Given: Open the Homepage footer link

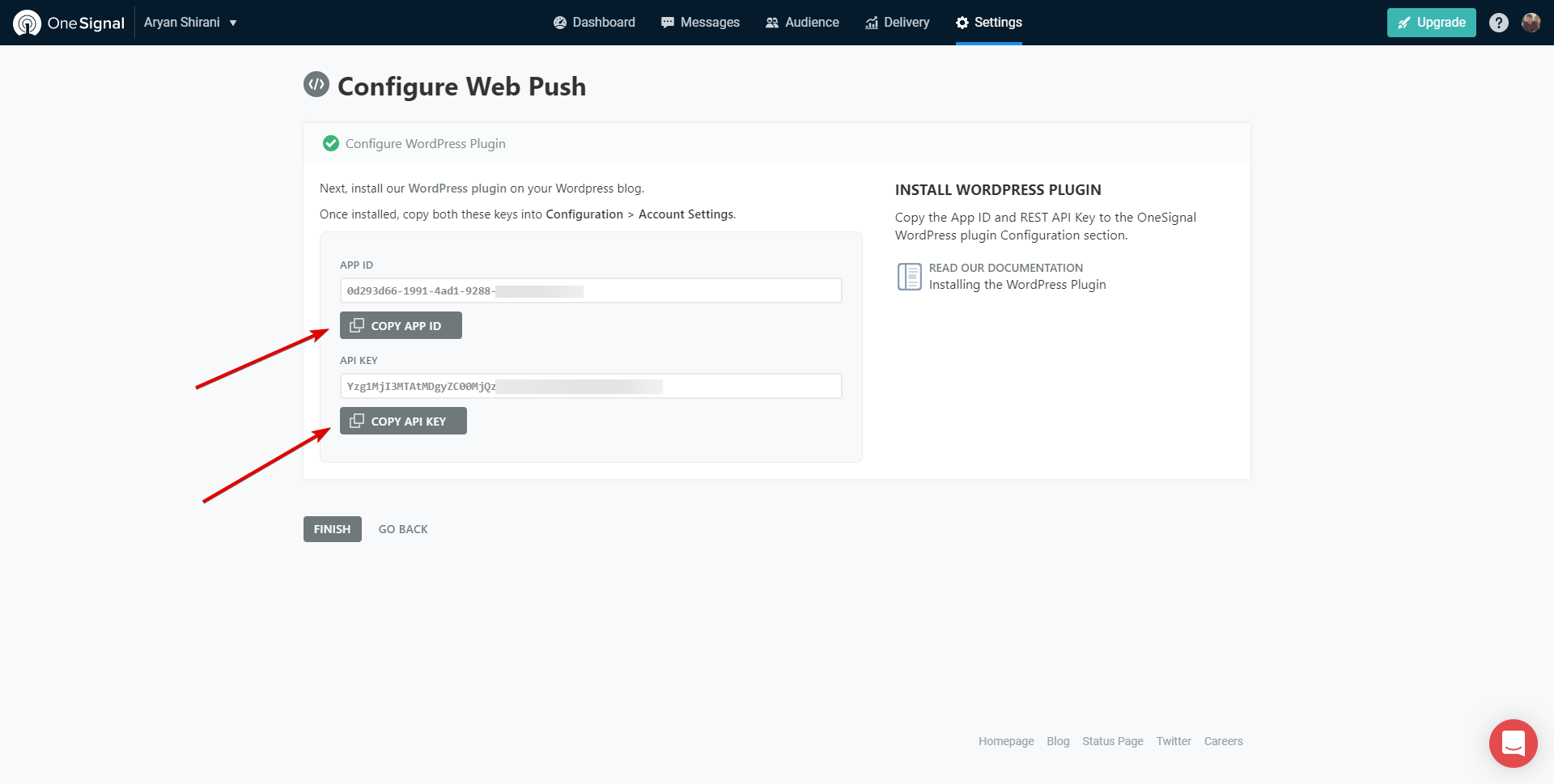Looking at the screenshot, I should (1006, 741).
